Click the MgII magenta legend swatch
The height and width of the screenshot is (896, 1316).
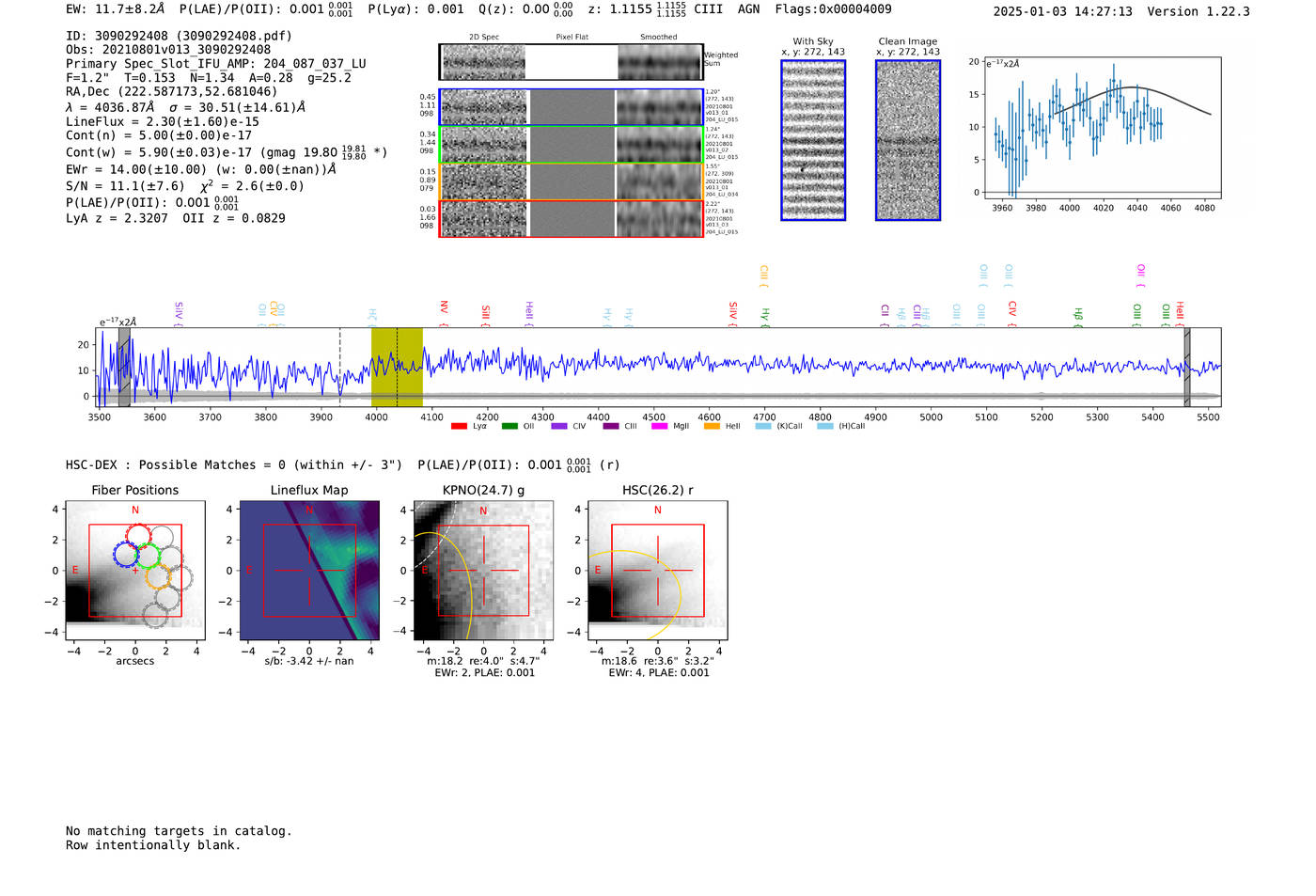click(x=659, y=426)
